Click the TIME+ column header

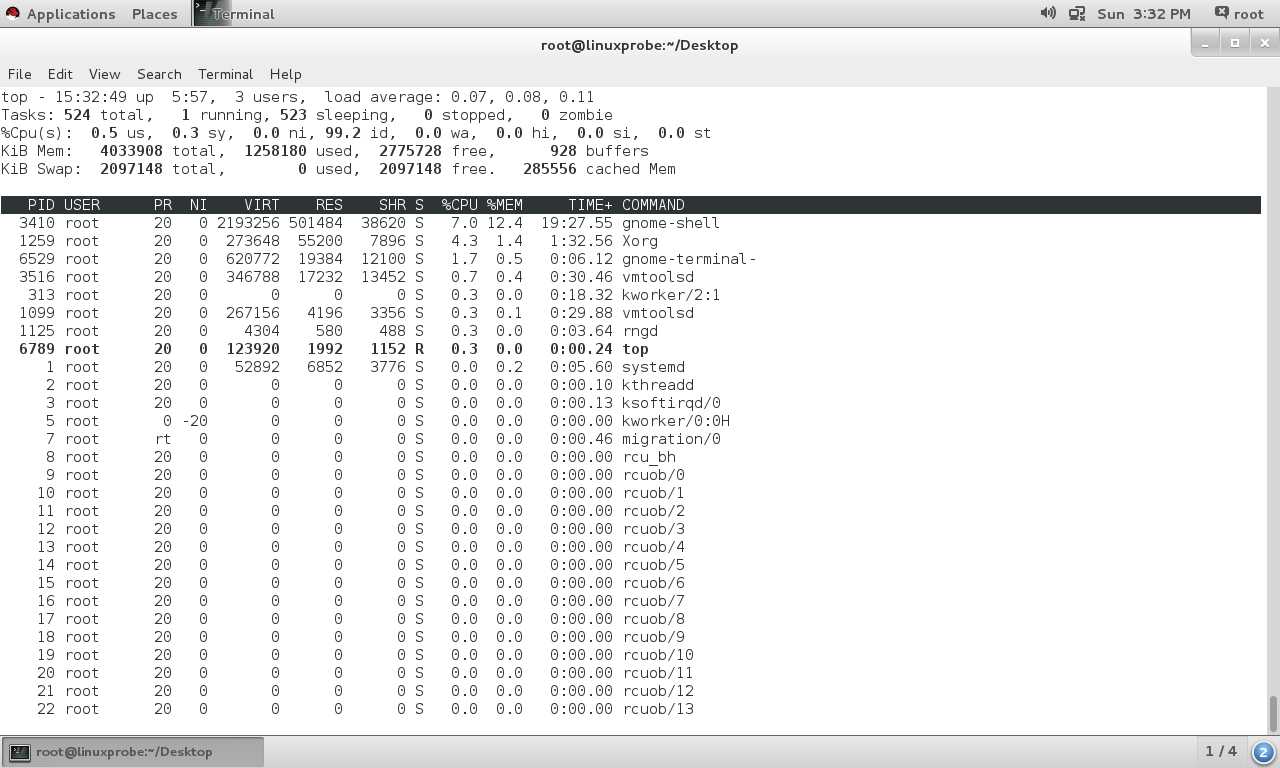[x=590, y=205]
